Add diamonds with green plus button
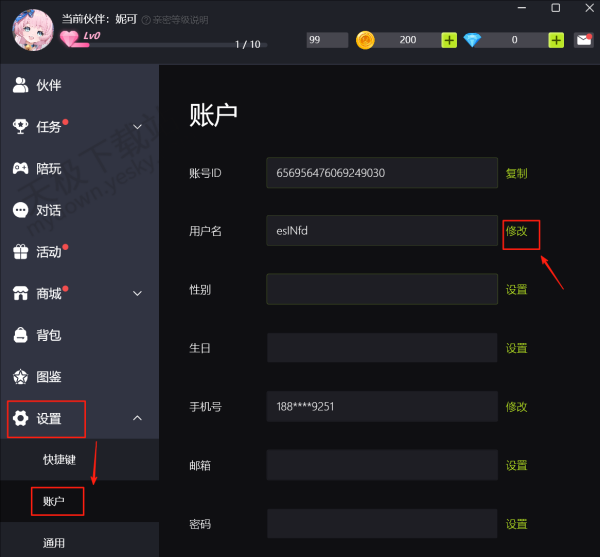 click(x=556, y=40)
